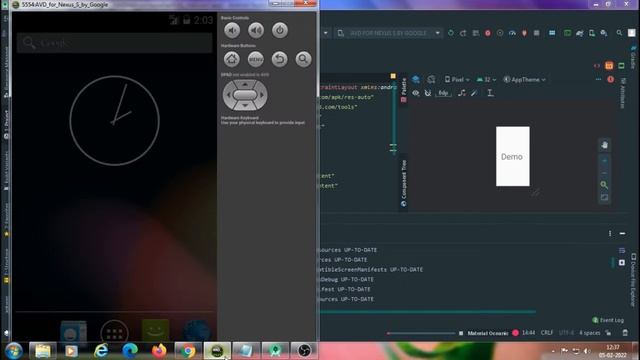Open the SDK Manager icon
The image size is (640, 360).
[x=604, y=33]
